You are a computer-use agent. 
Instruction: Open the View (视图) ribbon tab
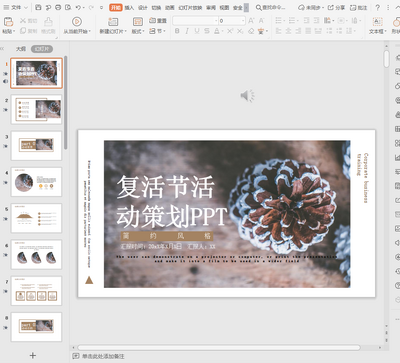224,7
